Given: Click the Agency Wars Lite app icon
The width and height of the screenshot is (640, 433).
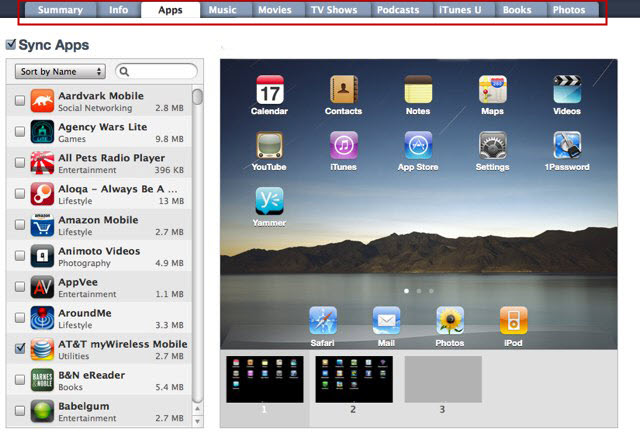Looking at the screenshot, I should click(x=42, y=131).
